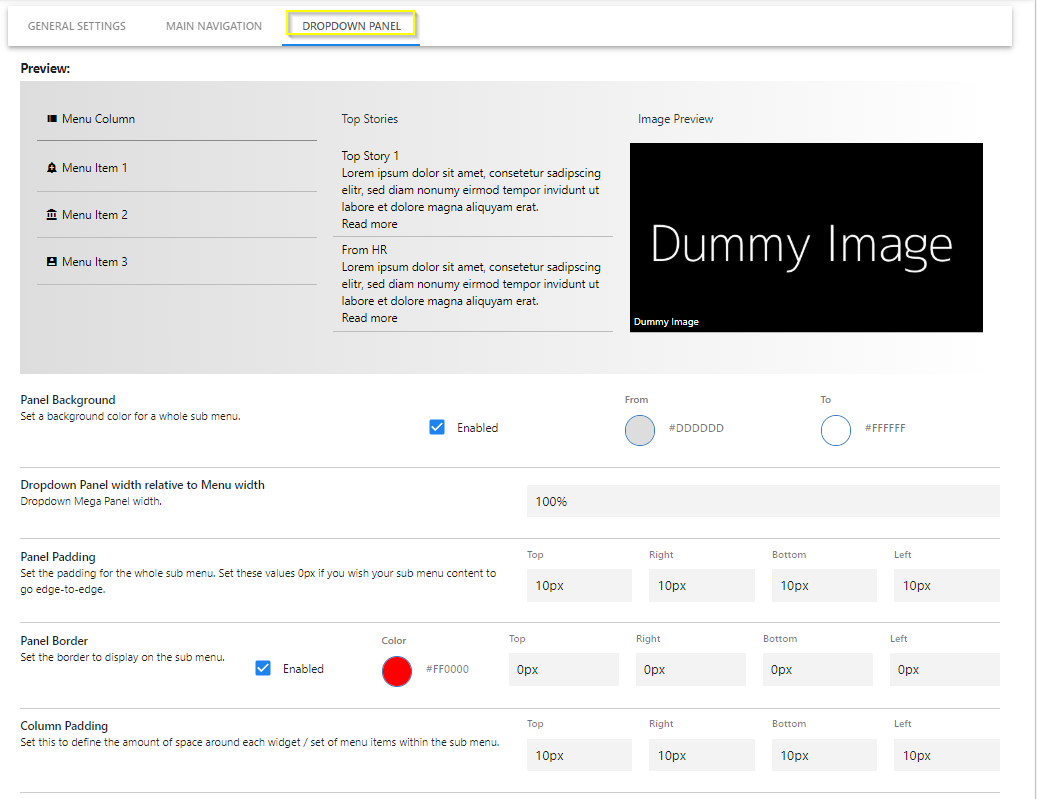The height and width of the screenshot is (799, 1037).
Task: Click the Dropdown Panel width 100% field
Action: point(763,501)
